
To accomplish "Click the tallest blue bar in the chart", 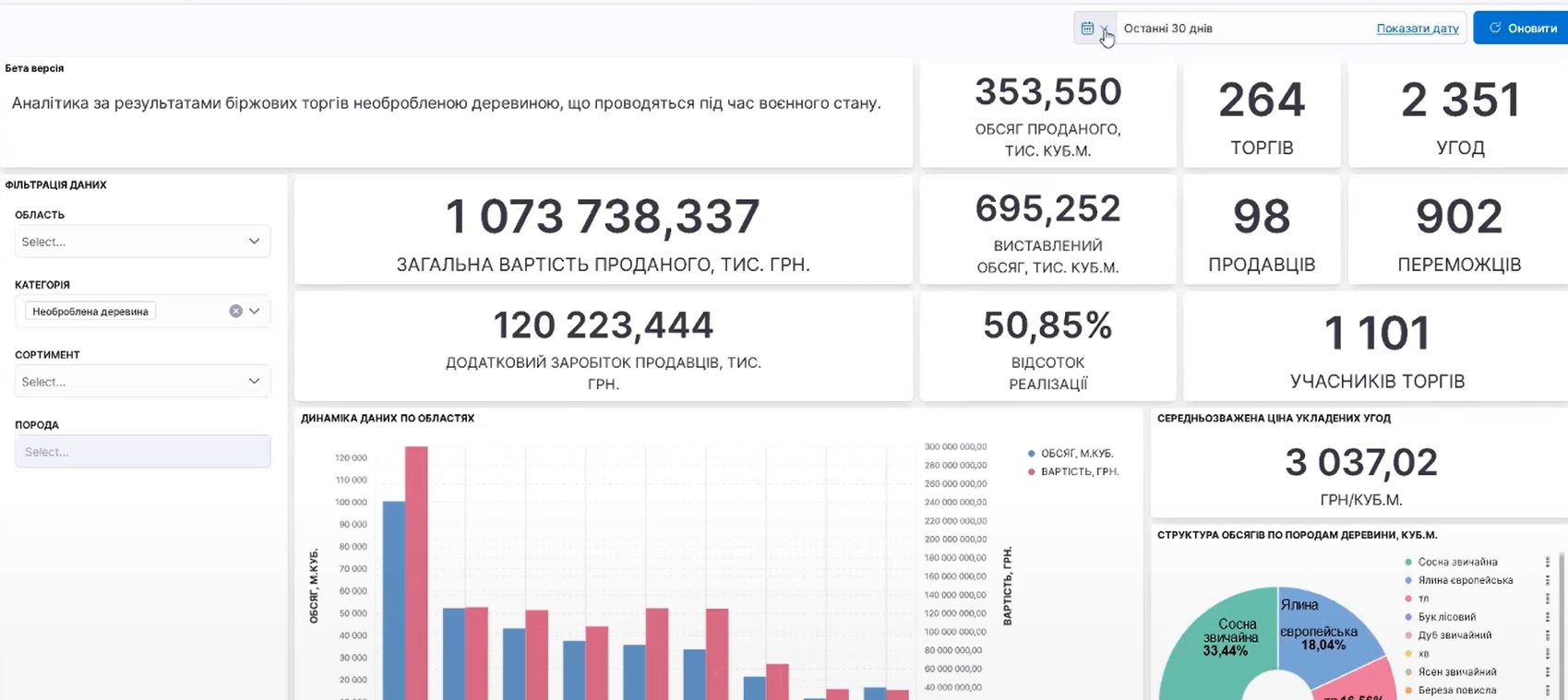I will [x=394, y=600].
